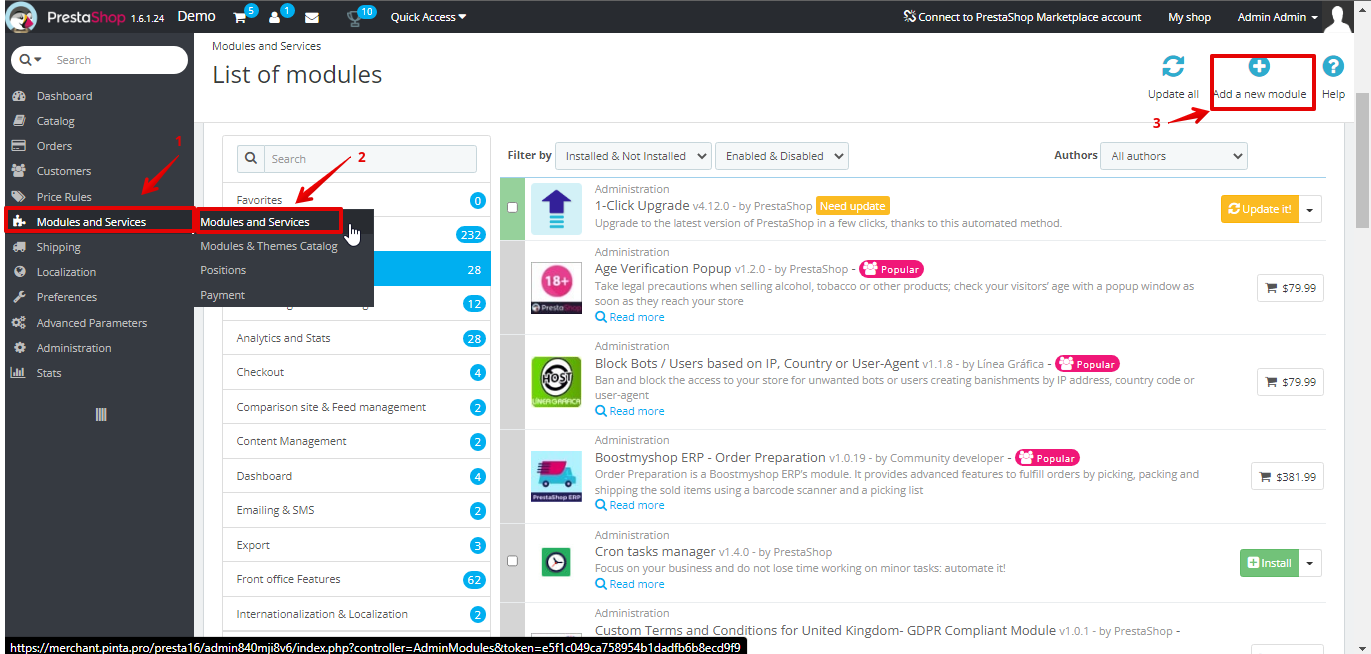The height and width of the screenshot is (654, 1371).
Task: Click the Boostmyshop ERP module icon
Action: pyautogui.click(x=556, y=477)
